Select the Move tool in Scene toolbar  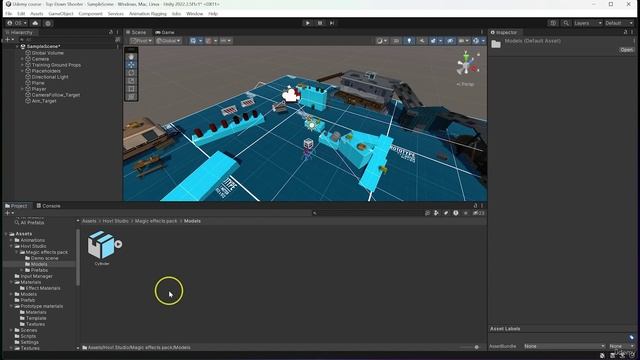[131, 64]
